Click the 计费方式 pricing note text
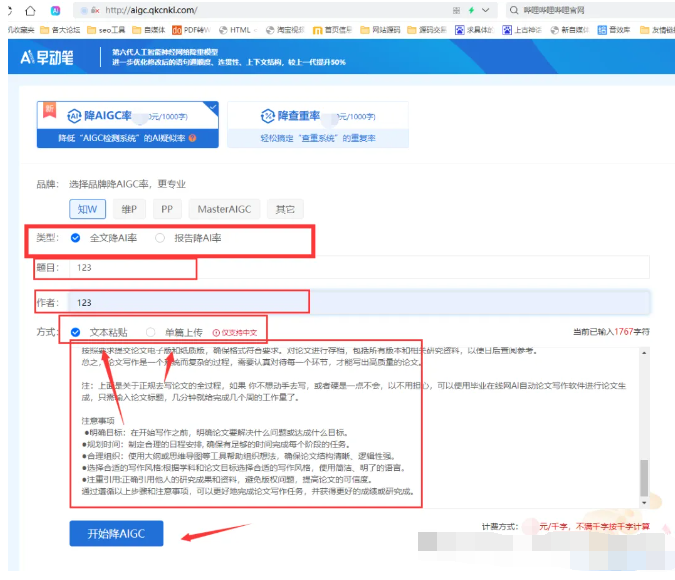 click(x=566, y=526)
